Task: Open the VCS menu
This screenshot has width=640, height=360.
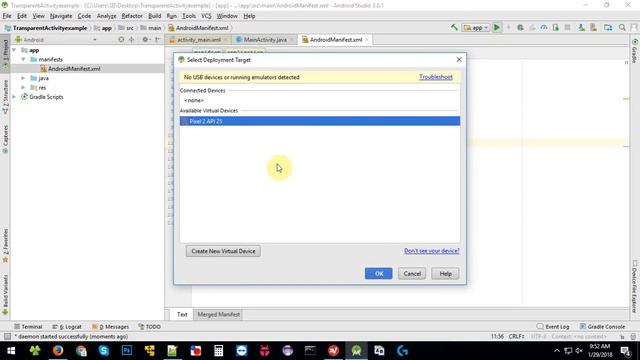Action: (x=206, y=16)
